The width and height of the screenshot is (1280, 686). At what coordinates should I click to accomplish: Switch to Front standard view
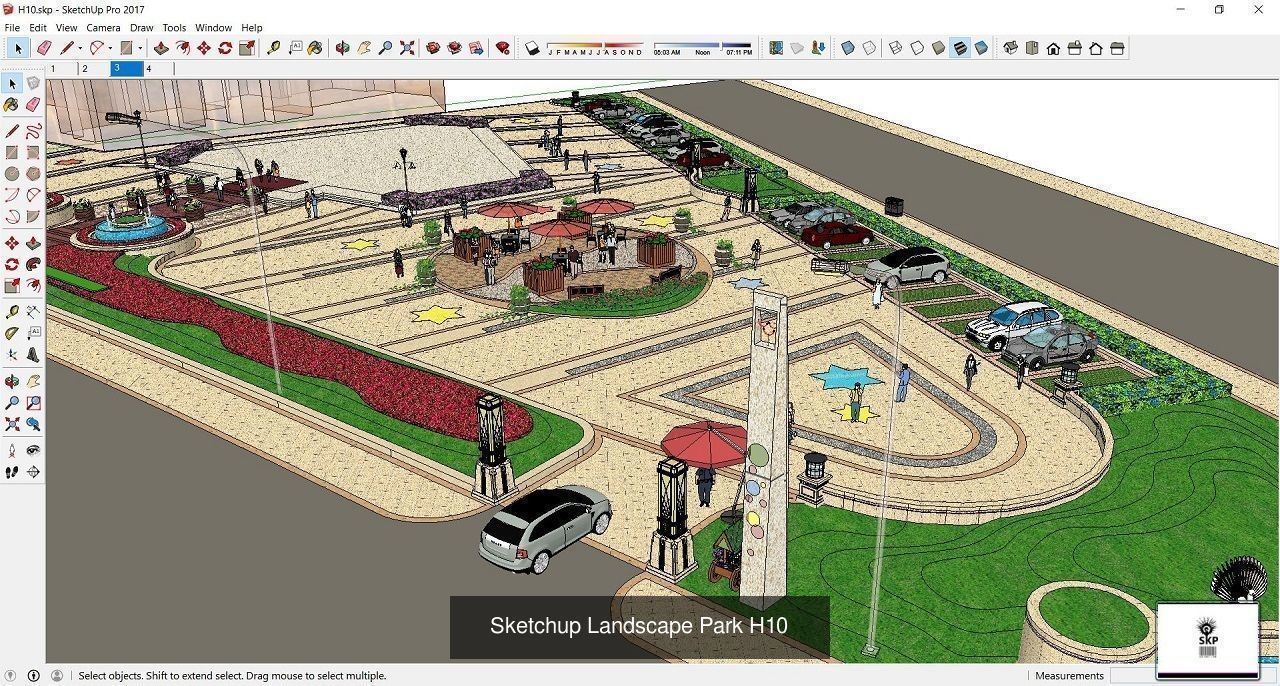point(1053,48)
